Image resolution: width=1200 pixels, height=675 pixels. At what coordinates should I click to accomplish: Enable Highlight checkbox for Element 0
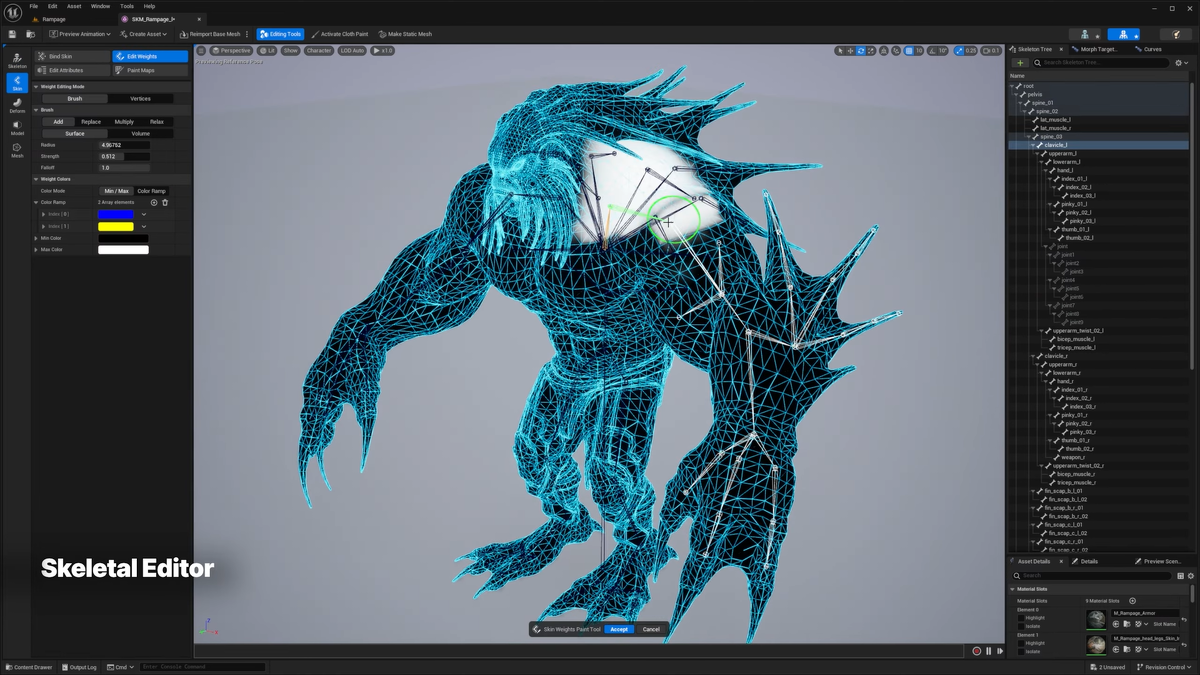1021,618
